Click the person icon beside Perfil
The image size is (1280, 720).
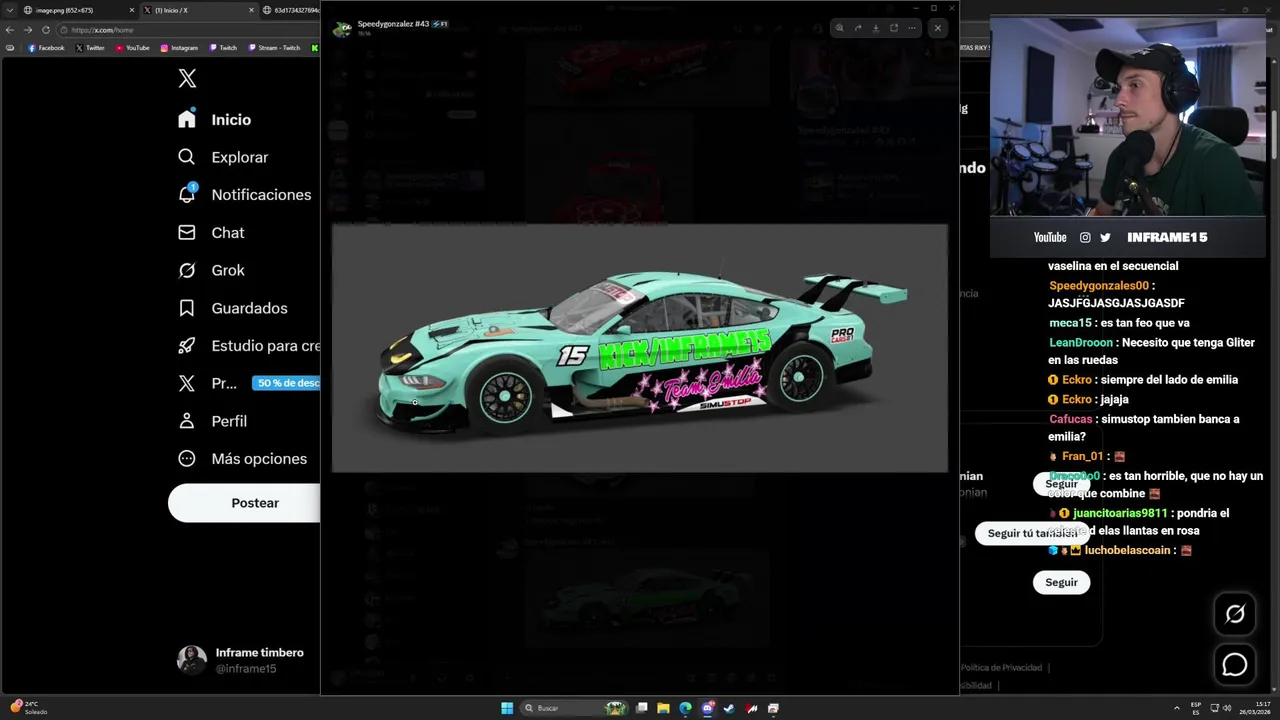point(187,421)
